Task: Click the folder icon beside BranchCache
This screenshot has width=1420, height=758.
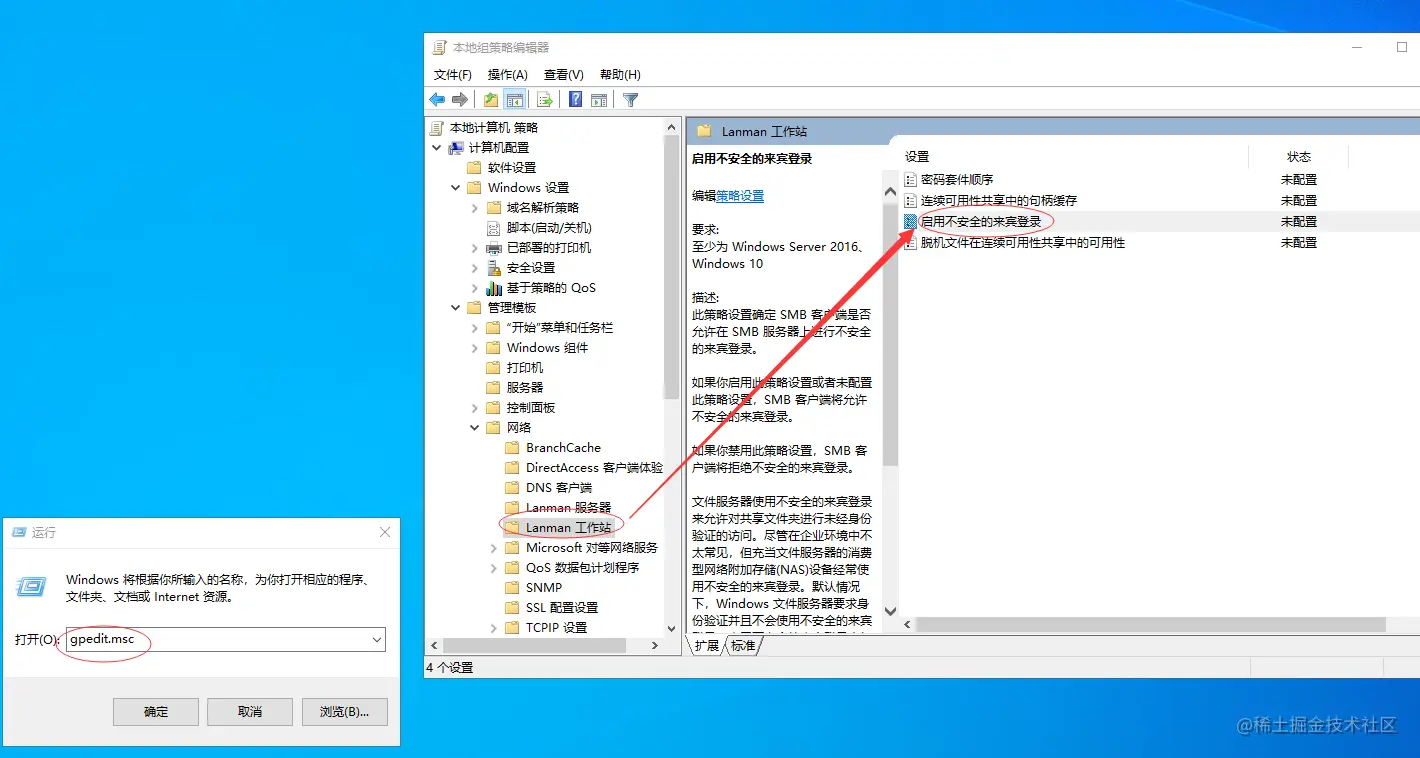Action: (x=513, y=448)
